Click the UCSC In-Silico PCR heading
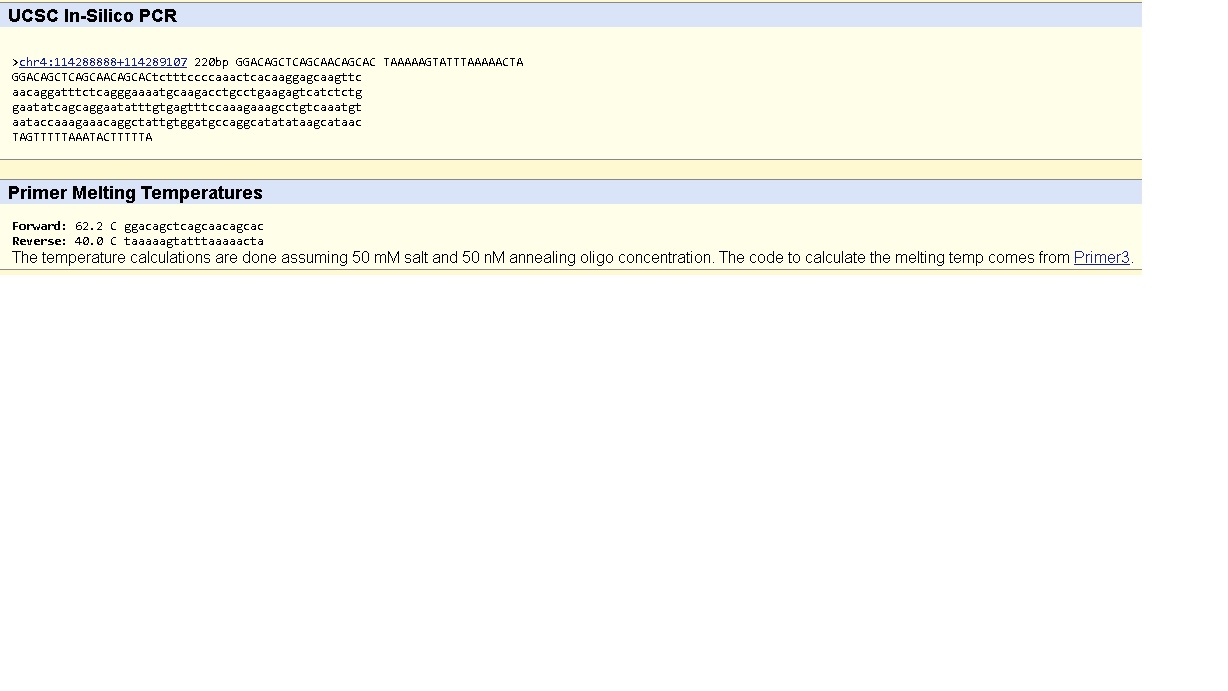 pos(92,16)
